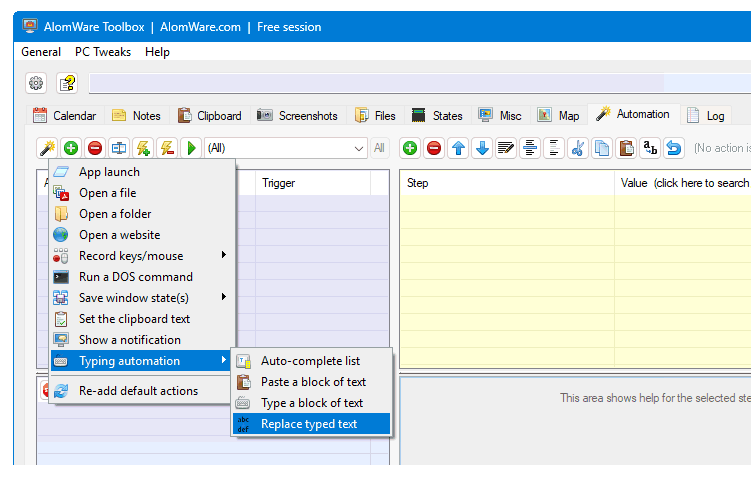
Task: Select Replace typed text menu entry
Action: coord(310,424)
